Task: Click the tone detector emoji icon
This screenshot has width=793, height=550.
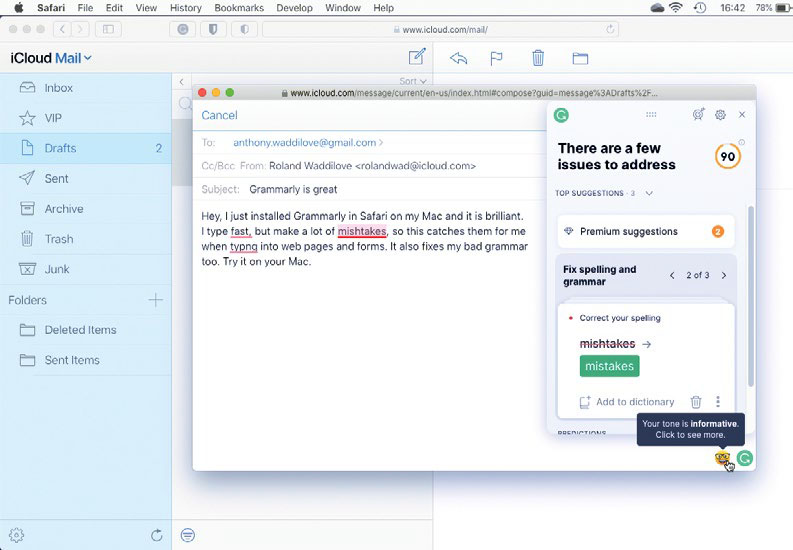Action: tap(722, 458)
